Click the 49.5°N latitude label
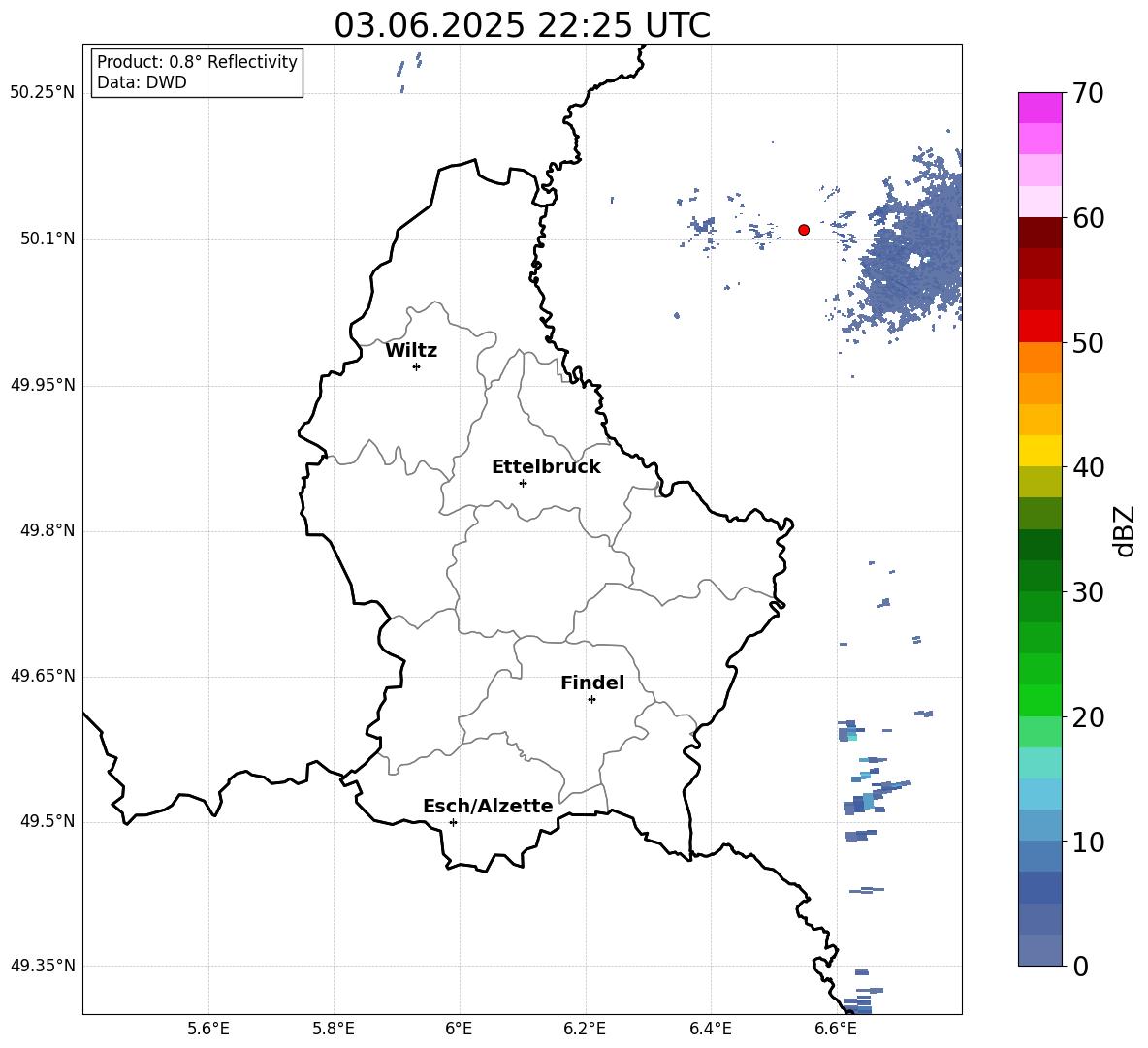Image resolution: width=1148 pixels, height=1048 pixels. click(48, 821)
